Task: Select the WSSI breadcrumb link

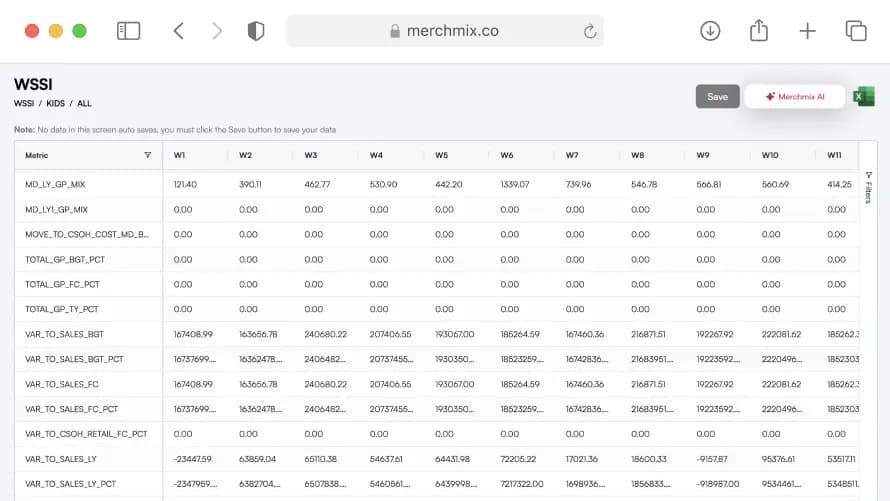Action: point(23,104)
